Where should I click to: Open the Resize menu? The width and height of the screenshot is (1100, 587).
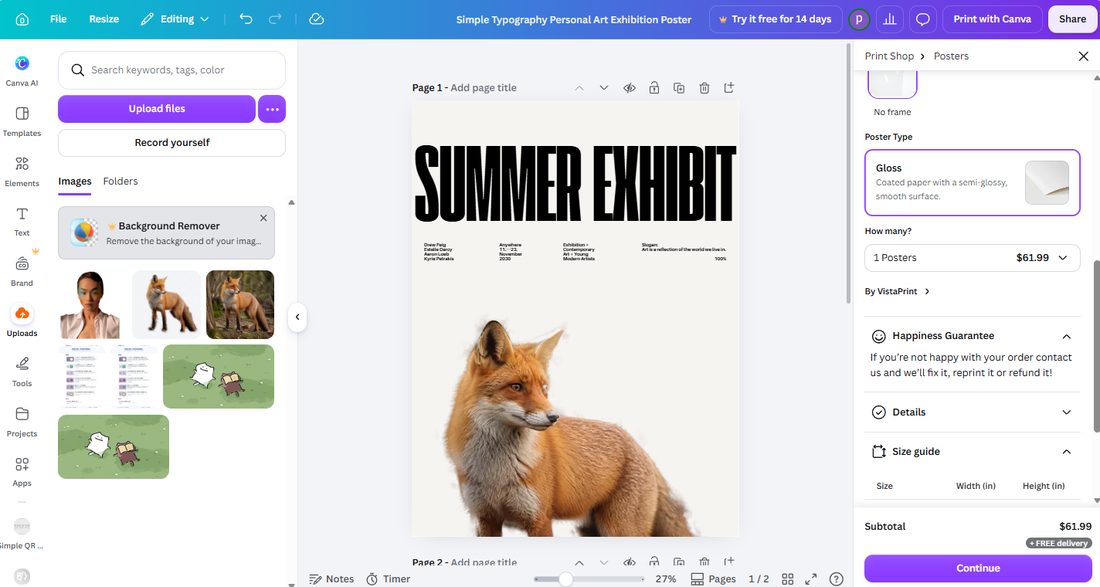104,19
